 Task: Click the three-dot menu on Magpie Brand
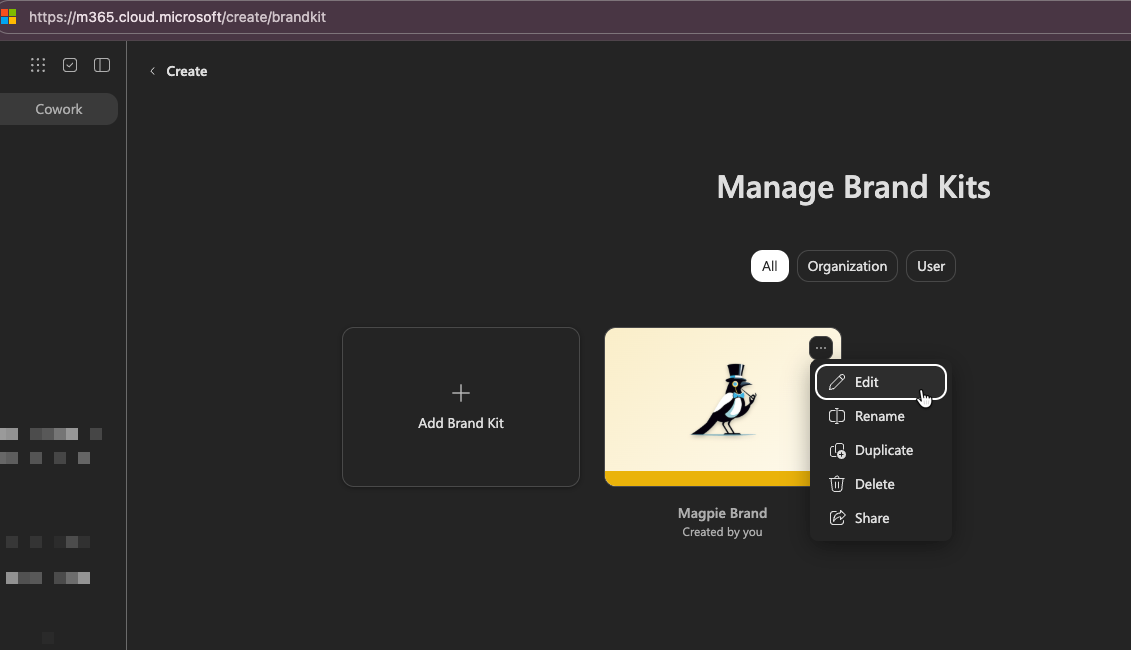821,348
